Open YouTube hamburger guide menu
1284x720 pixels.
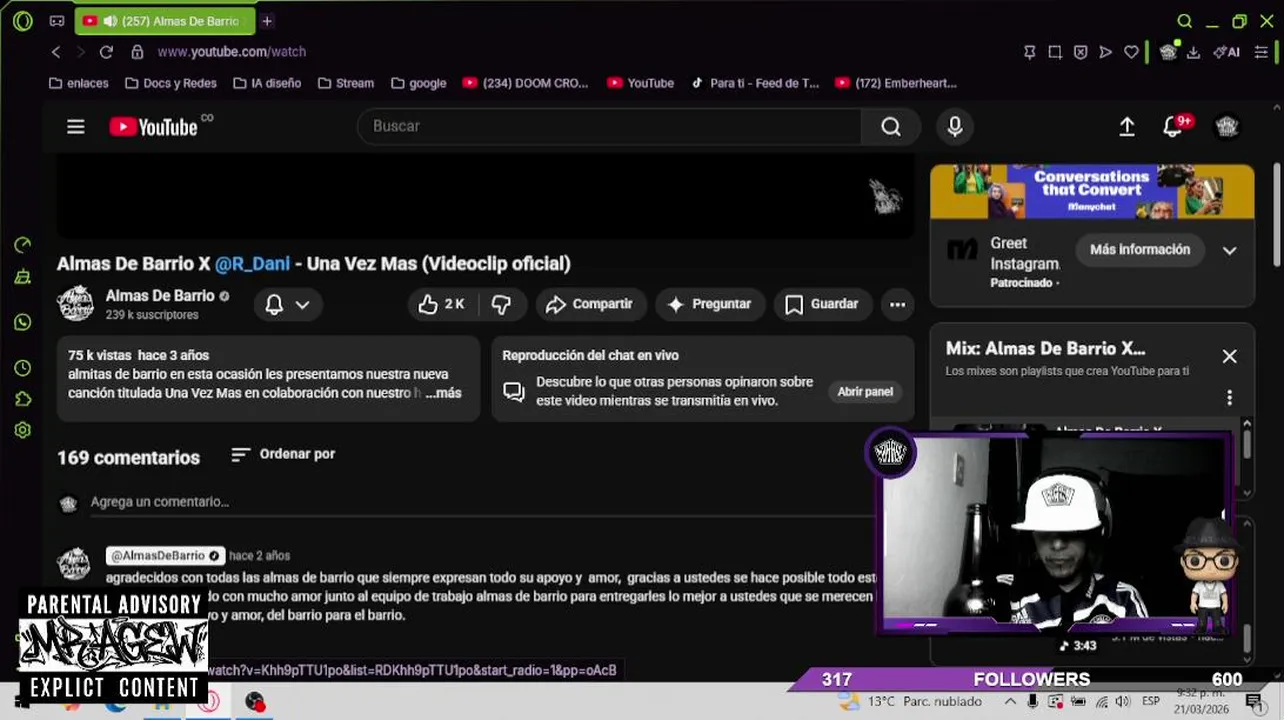click(76, 126)
